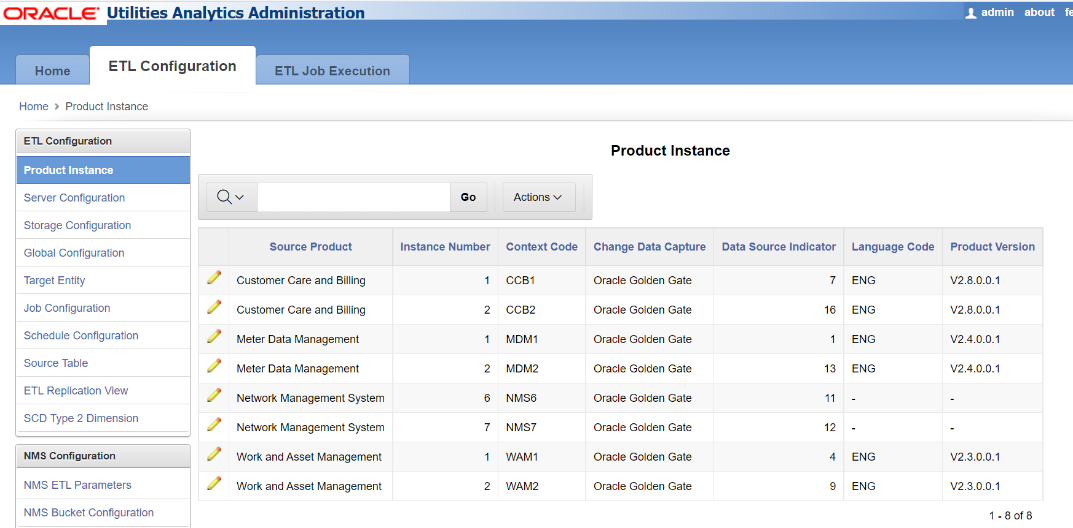Viewport: 1073px width, 528px height.
Task: Click edit pencil for MDM2 row
Action: (214, 365)
